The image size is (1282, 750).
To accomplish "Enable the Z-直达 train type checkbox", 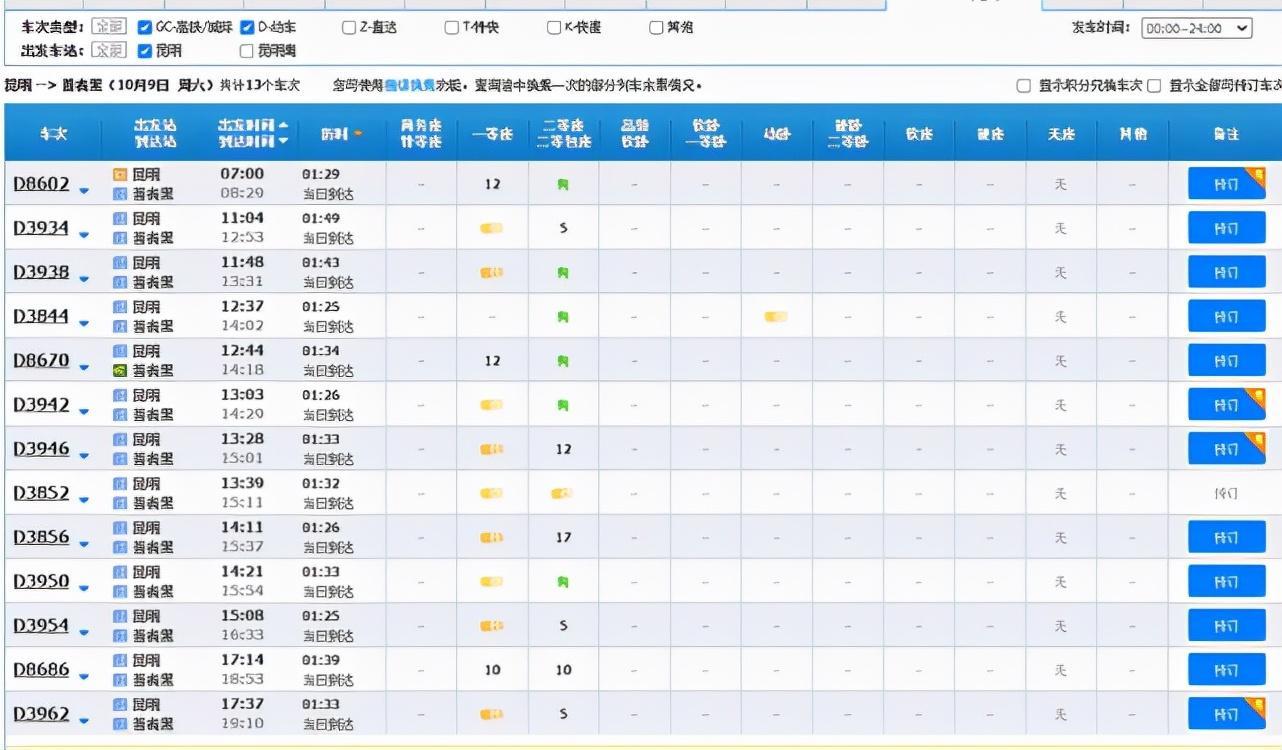I will click(349, 28).
